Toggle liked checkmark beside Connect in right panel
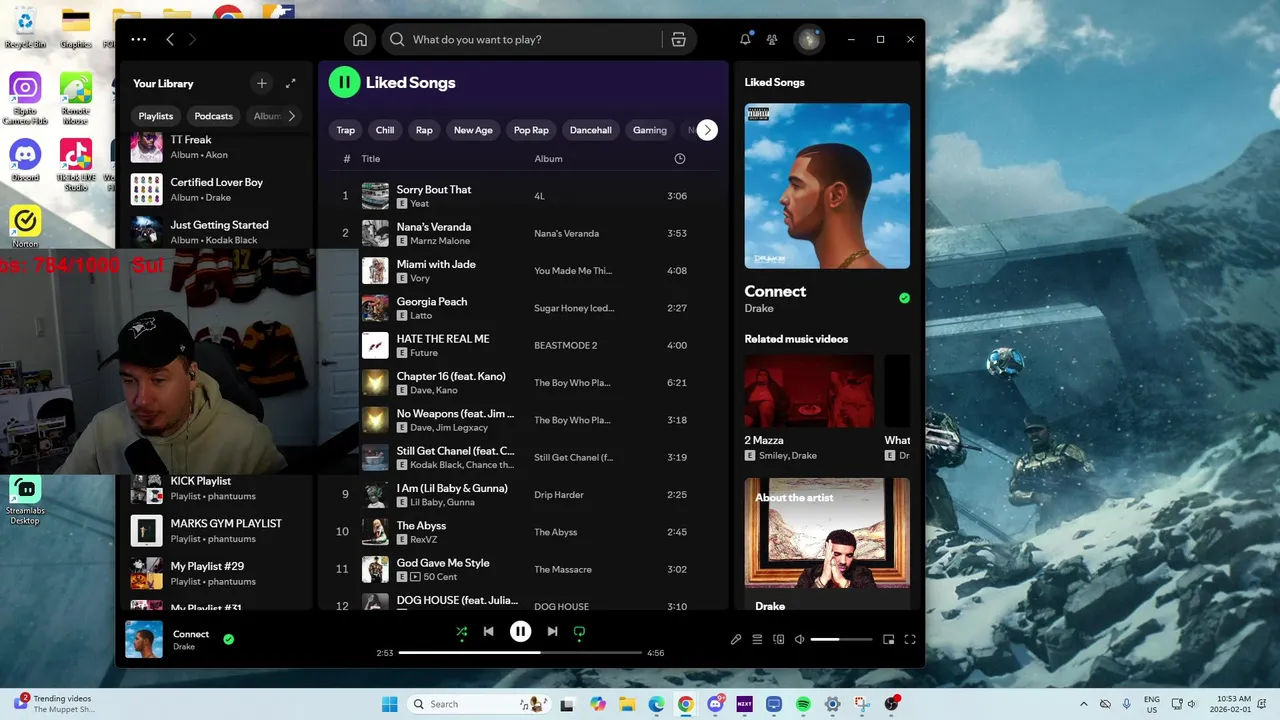The image size is (1280, 720). pos(904,298)
